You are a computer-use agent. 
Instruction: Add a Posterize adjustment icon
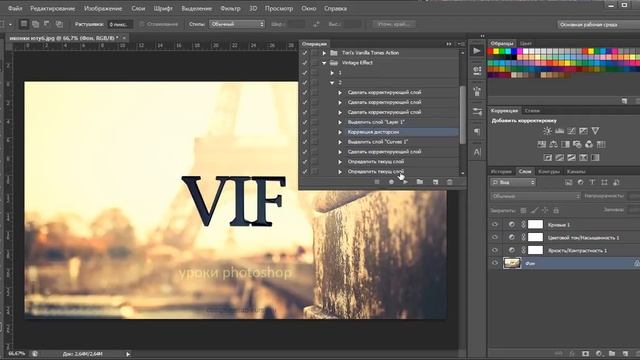point(560,158)
